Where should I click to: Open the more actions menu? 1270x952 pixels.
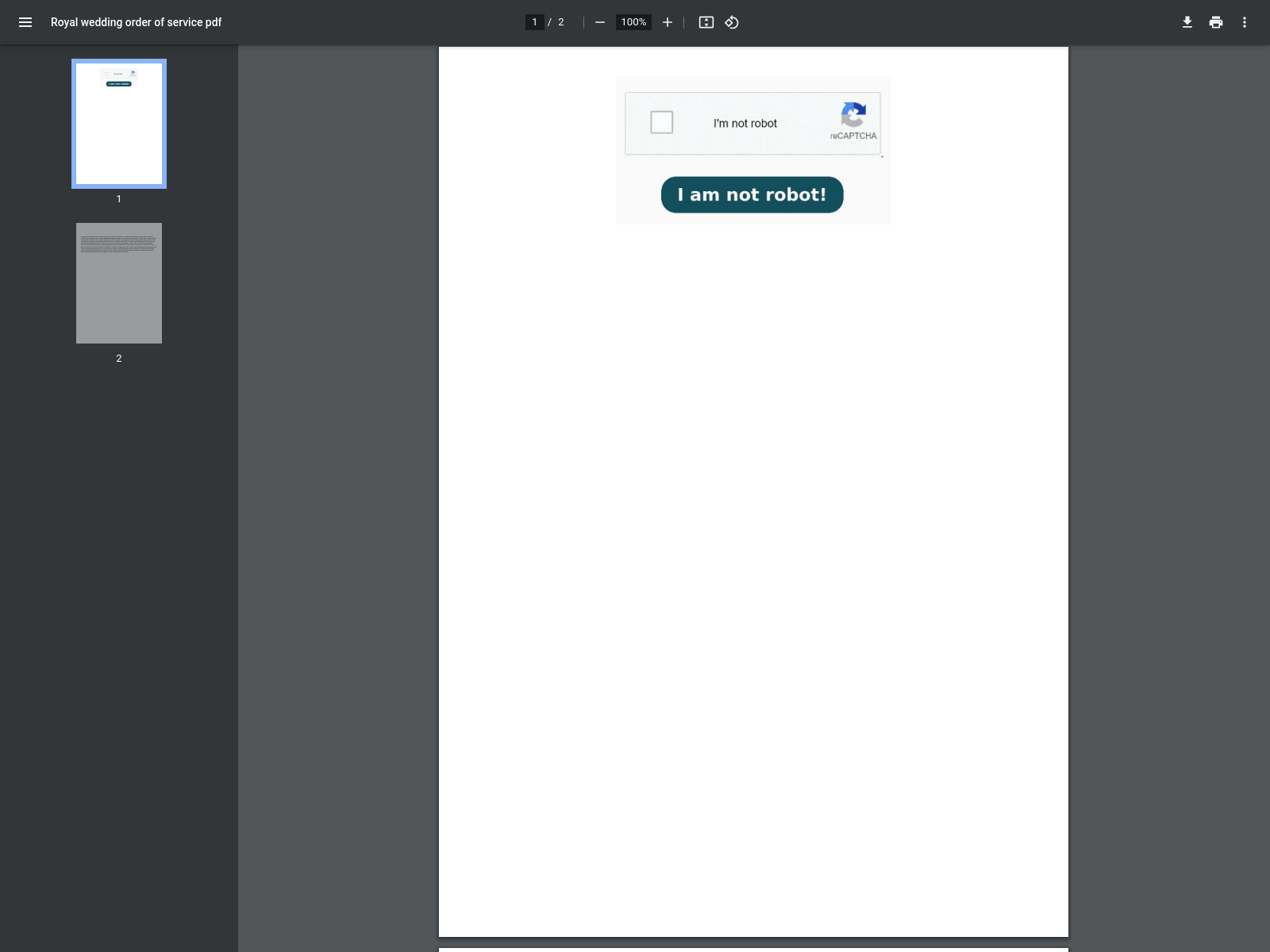point(1245,22)
